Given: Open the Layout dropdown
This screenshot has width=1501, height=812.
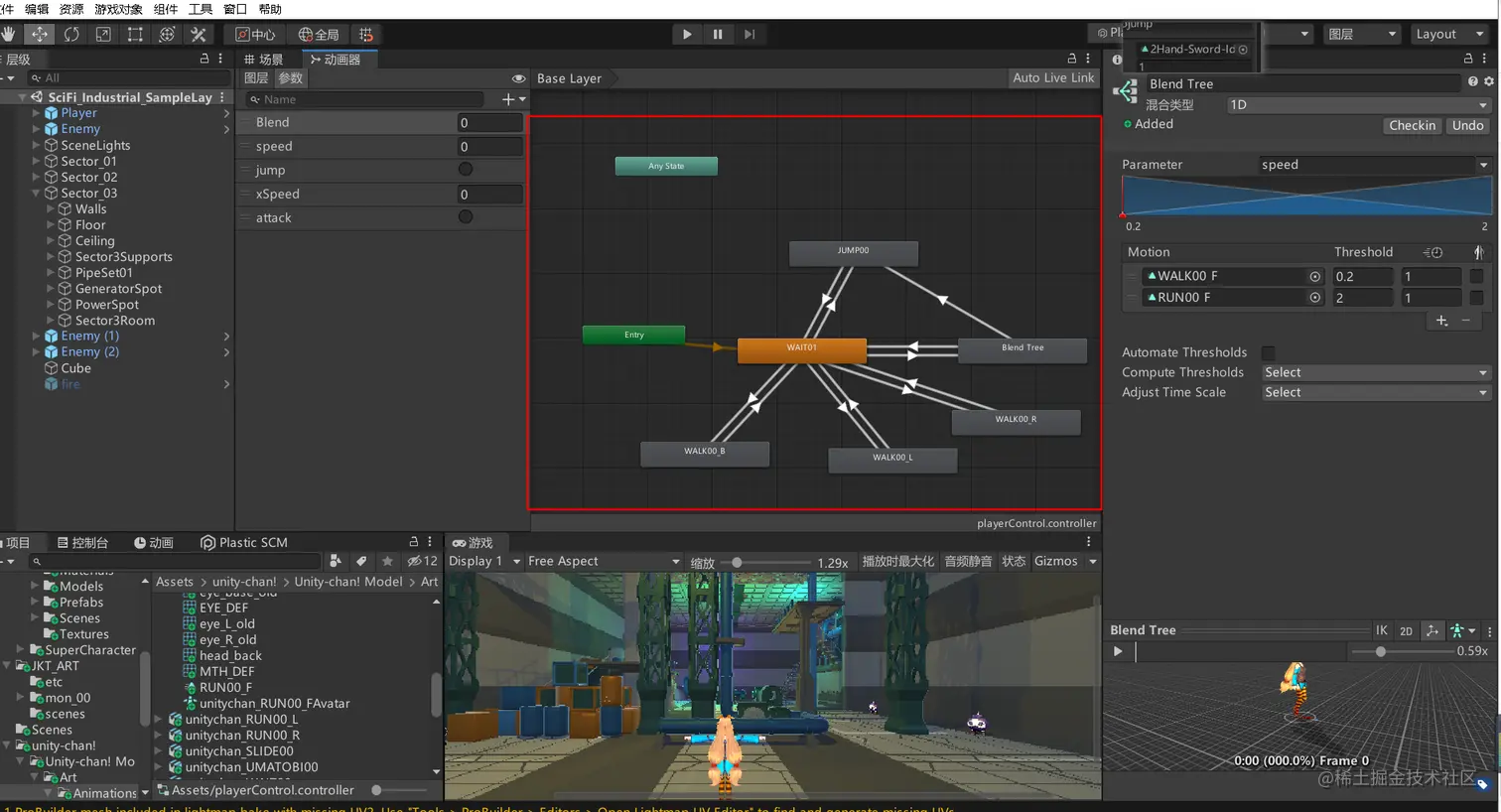Looking at the screenshot, I should point(1447,34).
